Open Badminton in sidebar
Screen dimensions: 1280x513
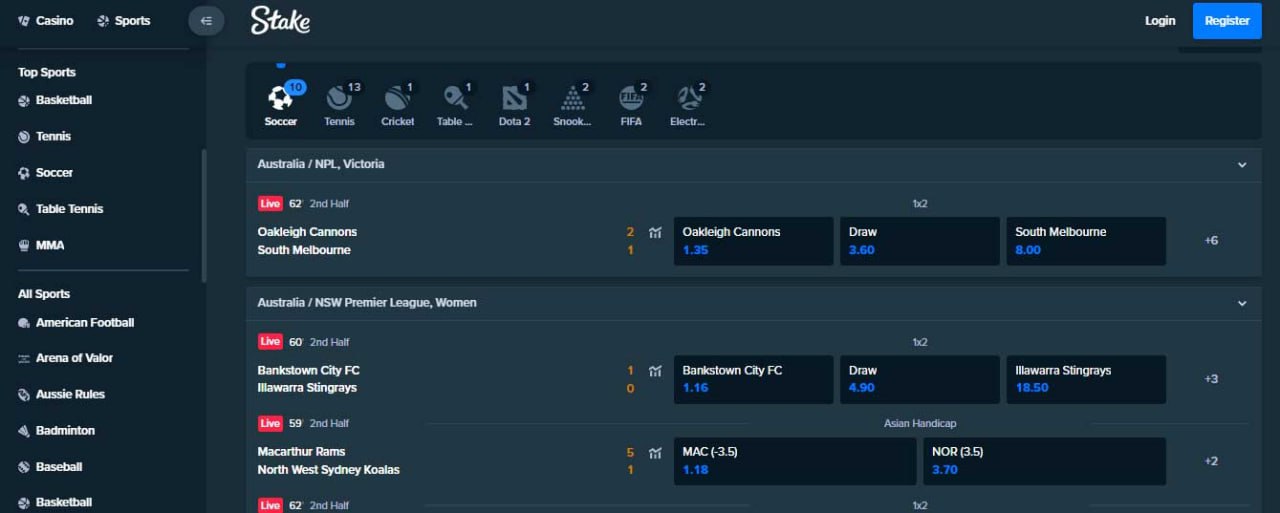pos(56,431)
